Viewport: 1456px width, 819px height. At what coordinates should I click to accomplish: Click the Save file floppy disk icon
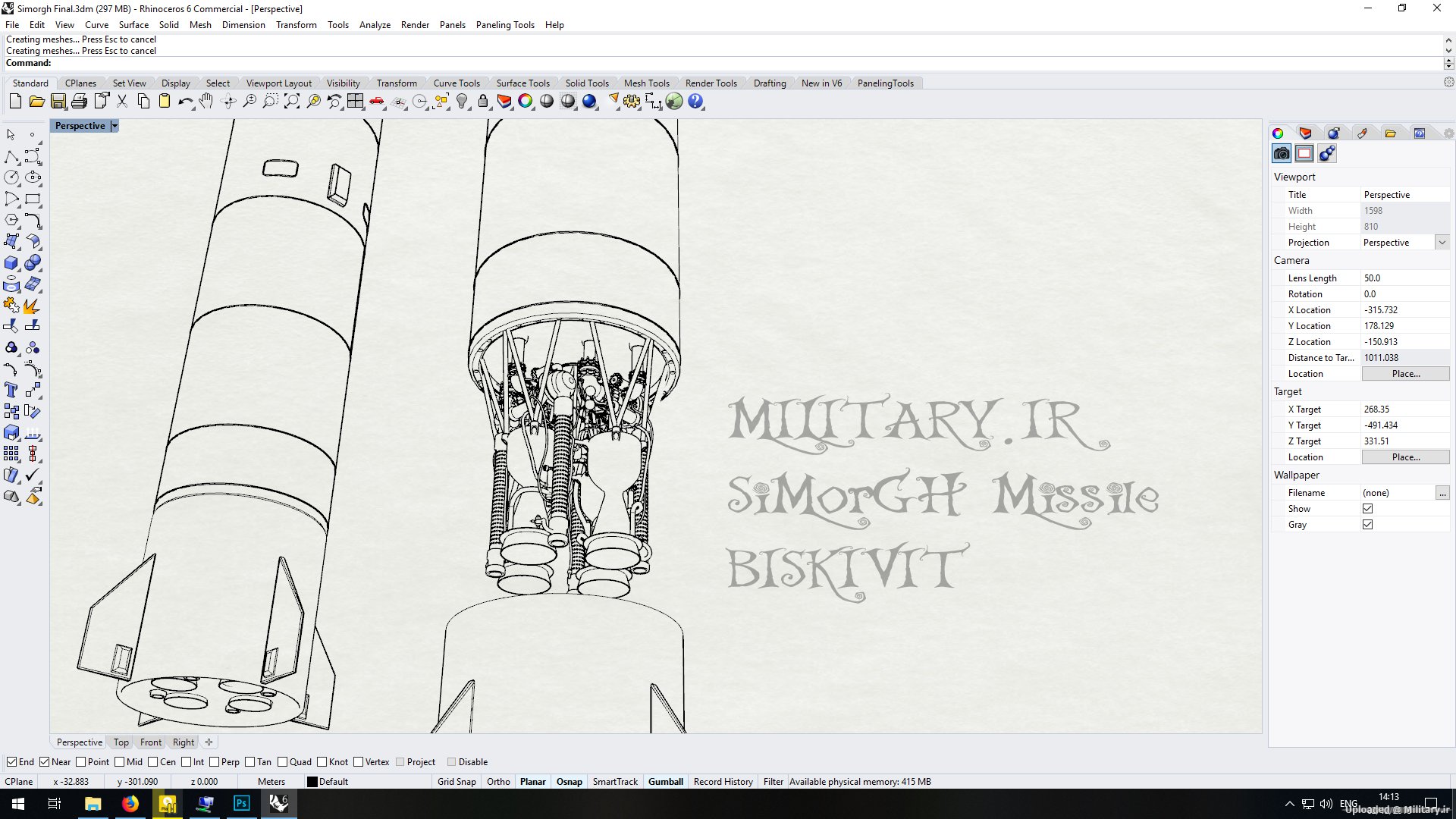(x=58, y=102)
